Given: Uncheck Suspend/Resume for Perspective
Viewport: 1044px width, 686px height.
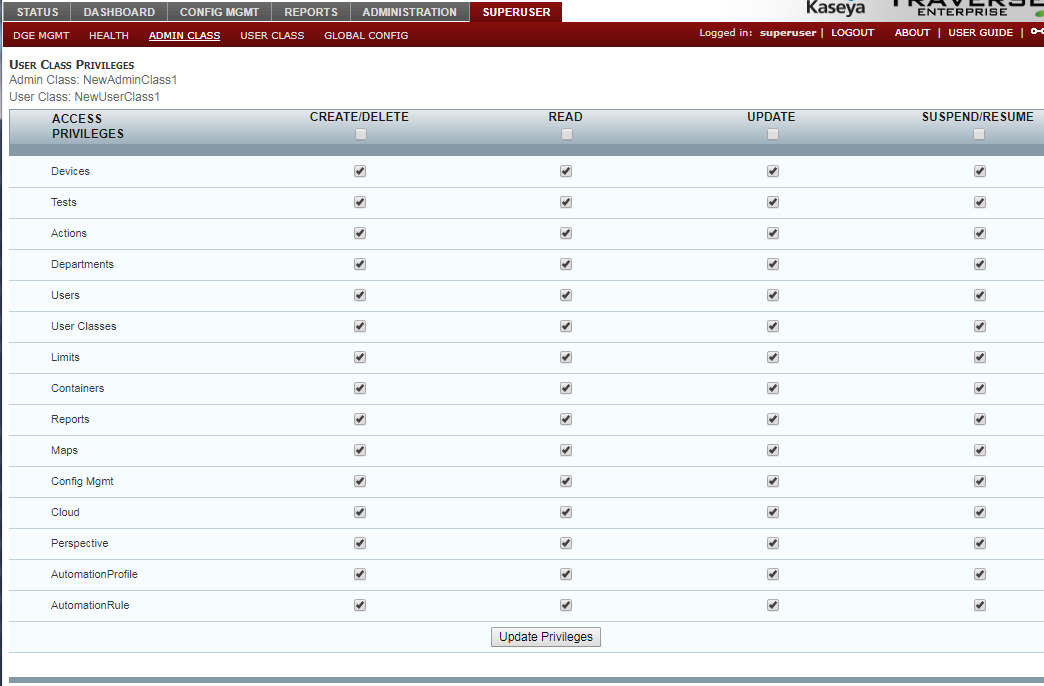Looking at the screenshot, I should coord(980,543).
